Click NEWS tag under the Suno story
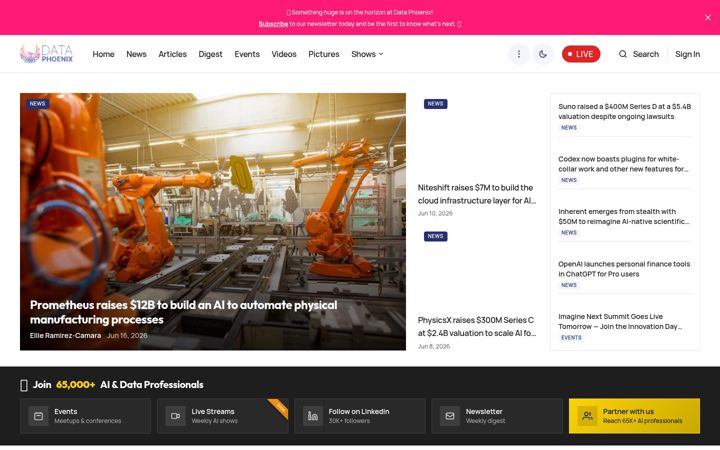Viewport: 720px width, 450px height. click(x=568, y=128)
